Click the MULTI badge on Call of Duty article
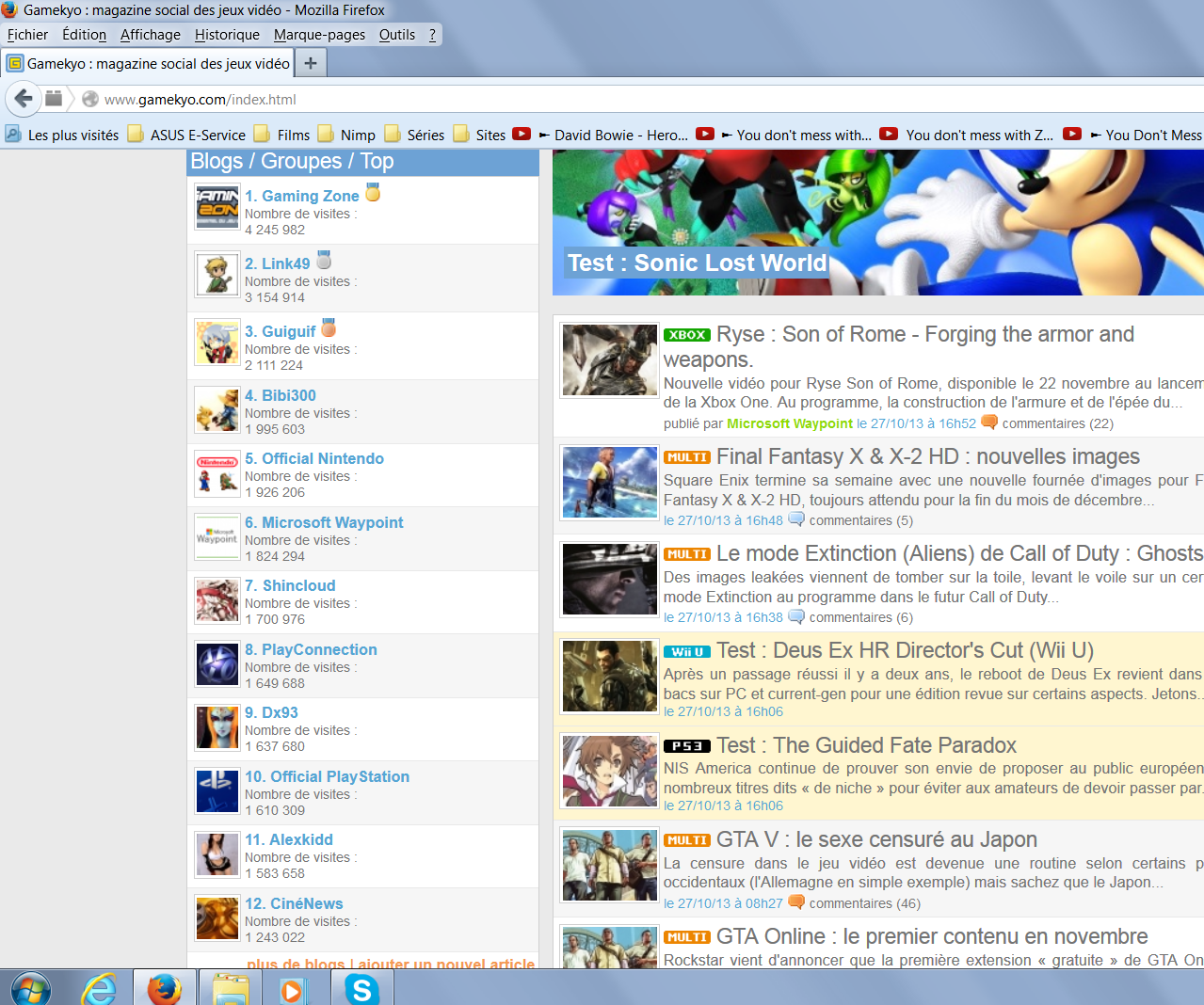Image resolution: width=1204 pixels, height=1005 pixels. pyautogui.click(x=687, y=554)
